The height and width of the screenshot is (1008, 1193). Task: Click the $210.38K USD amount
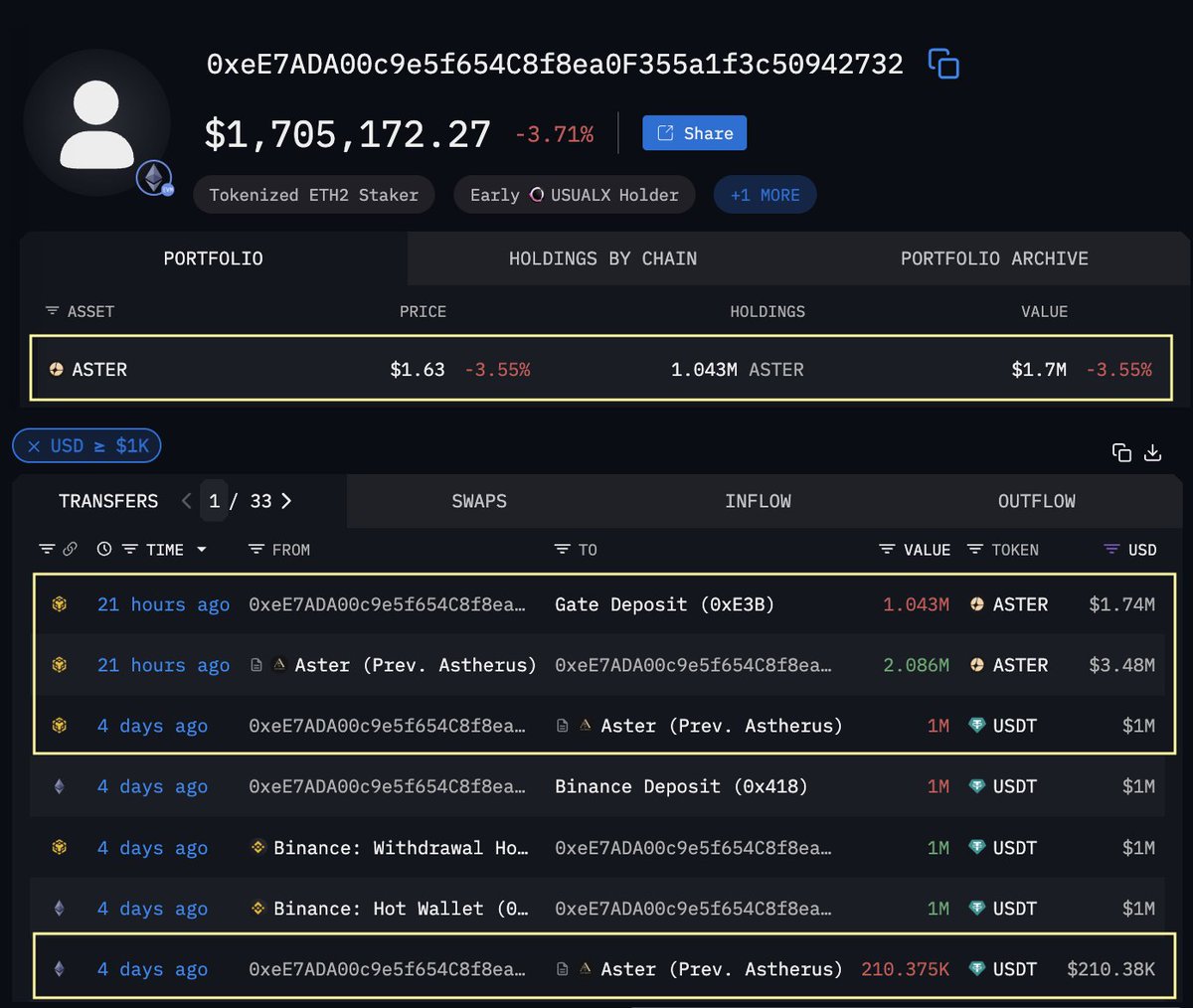(x=1110, y=969)
